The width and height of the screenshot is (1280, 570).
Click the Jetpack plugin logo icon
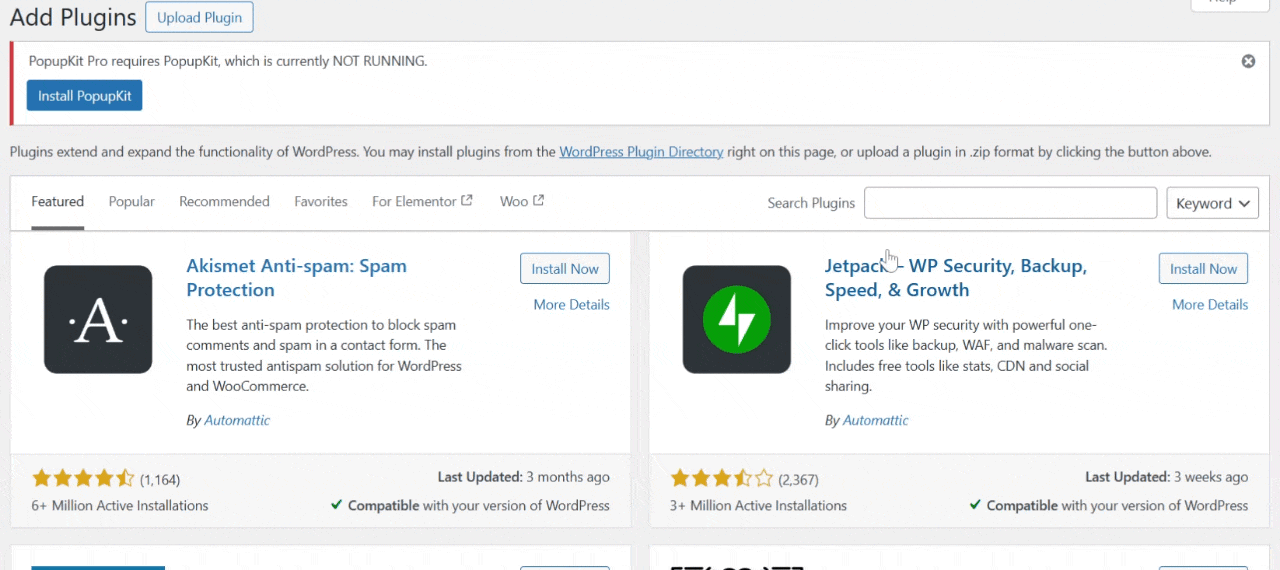coord(737,319)
